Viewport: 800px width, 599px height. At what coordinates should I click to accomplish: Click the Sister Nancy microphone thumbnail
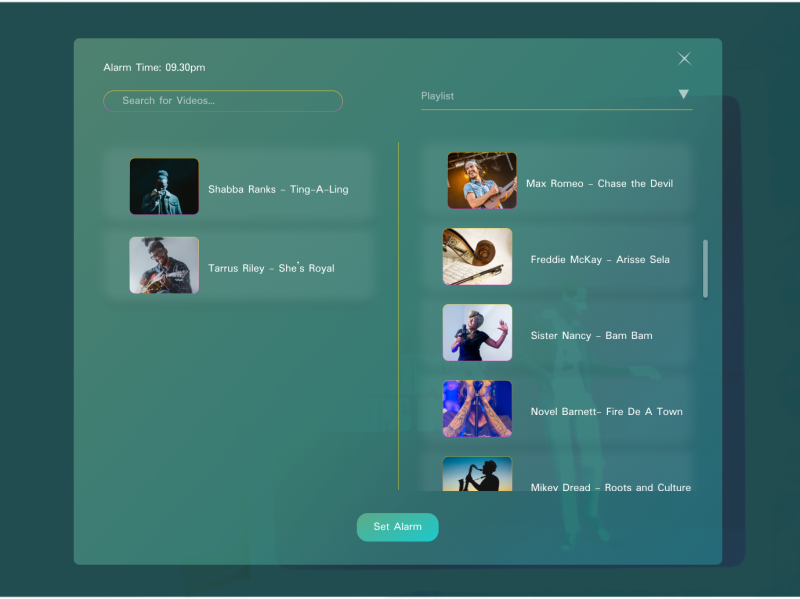tap(477, 332)
